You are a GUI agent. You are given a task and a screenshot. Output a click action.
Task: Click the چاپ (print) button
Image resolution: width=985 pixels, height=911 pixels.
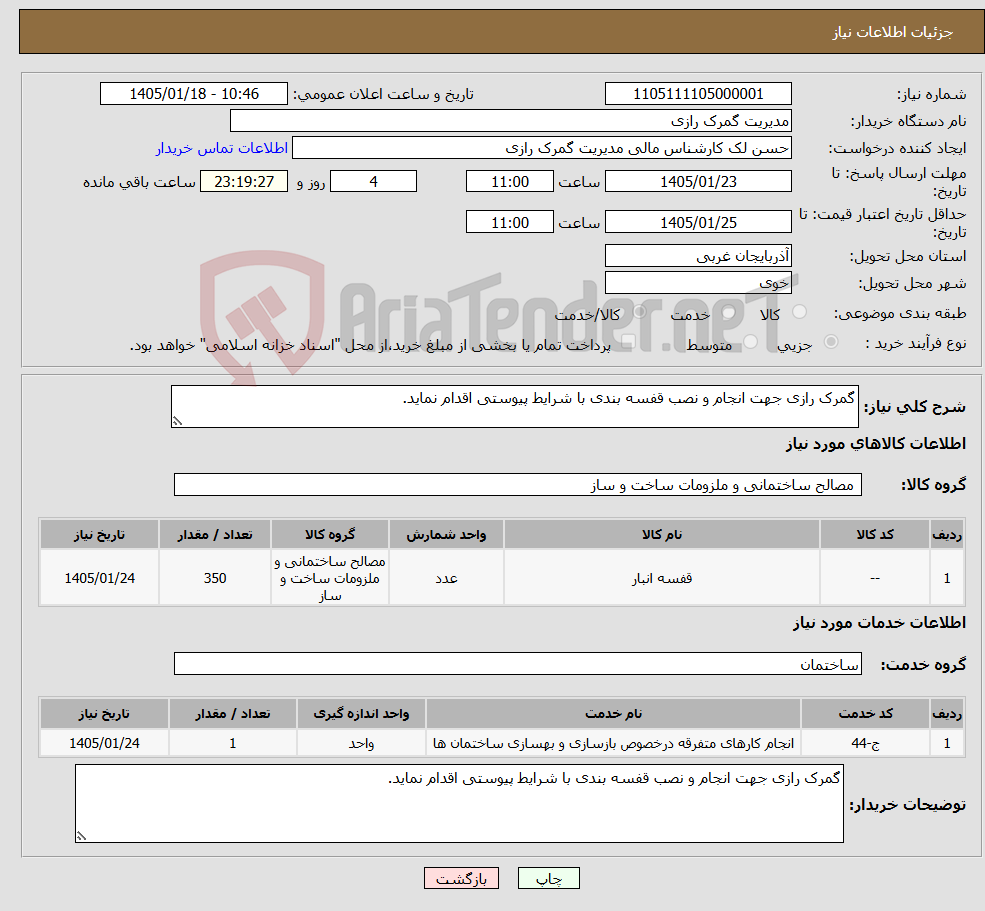pyautogui.click(x=548, y=878)
